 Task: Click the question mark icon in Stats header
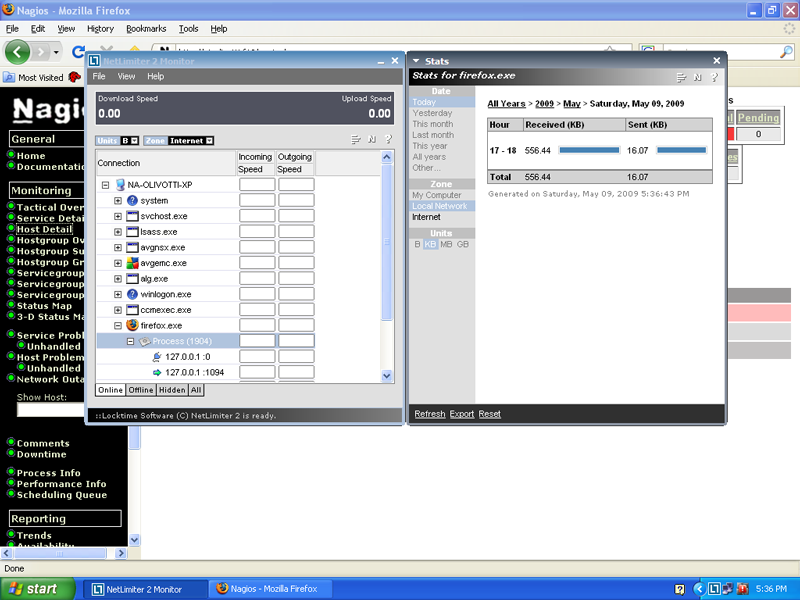714,77
